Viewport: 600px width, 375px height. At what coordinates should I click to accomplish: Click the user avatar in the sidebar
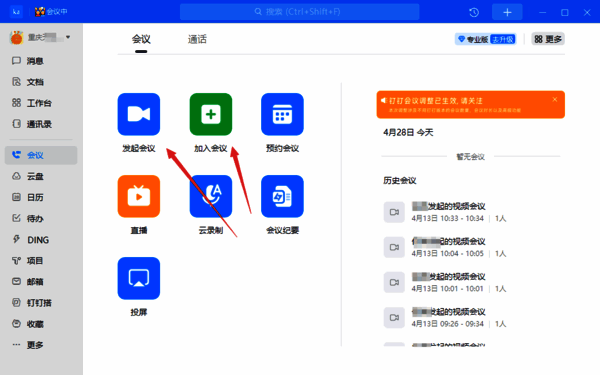(16, 38)
